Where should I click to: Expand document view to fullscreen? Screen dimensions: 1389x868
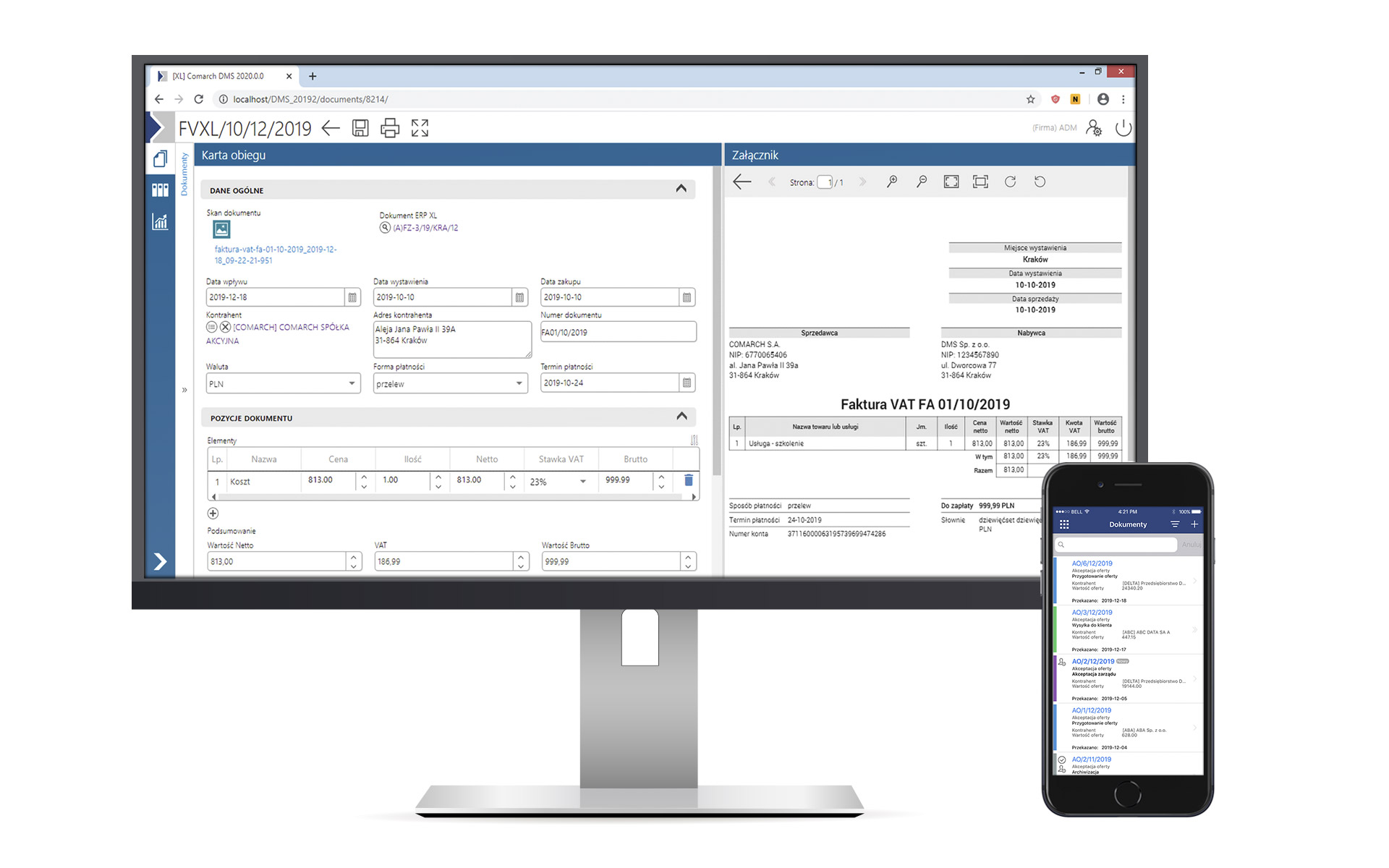pyautogui.click(x=420, y=128)
